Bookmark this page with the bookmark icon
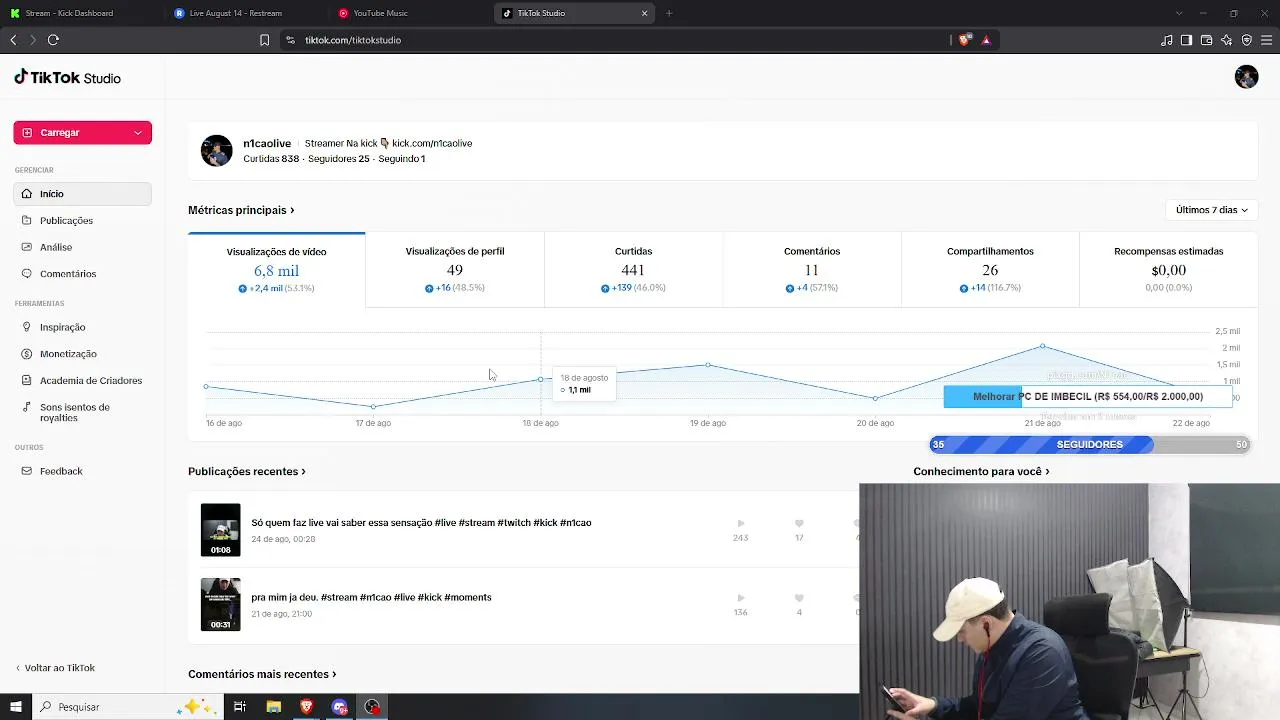 tap(264, 40)
